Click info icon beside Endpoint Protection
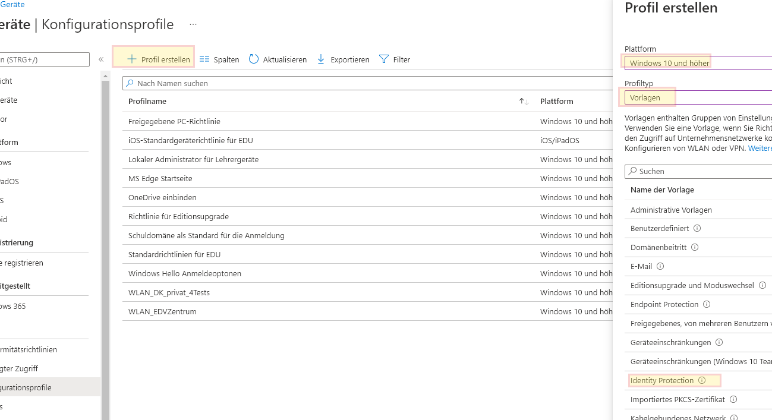This screenshot has width=772, height=420. (705, 304)
